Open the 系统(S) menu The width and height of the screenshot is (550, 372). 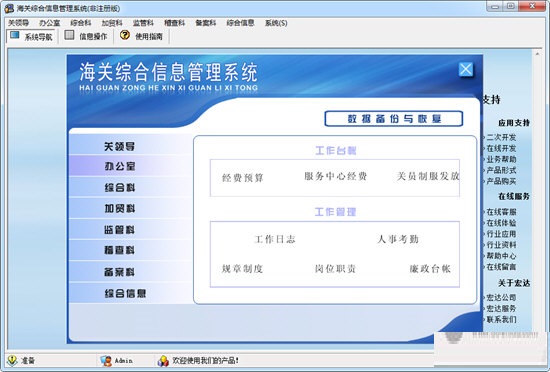click(x=276, y=23)
